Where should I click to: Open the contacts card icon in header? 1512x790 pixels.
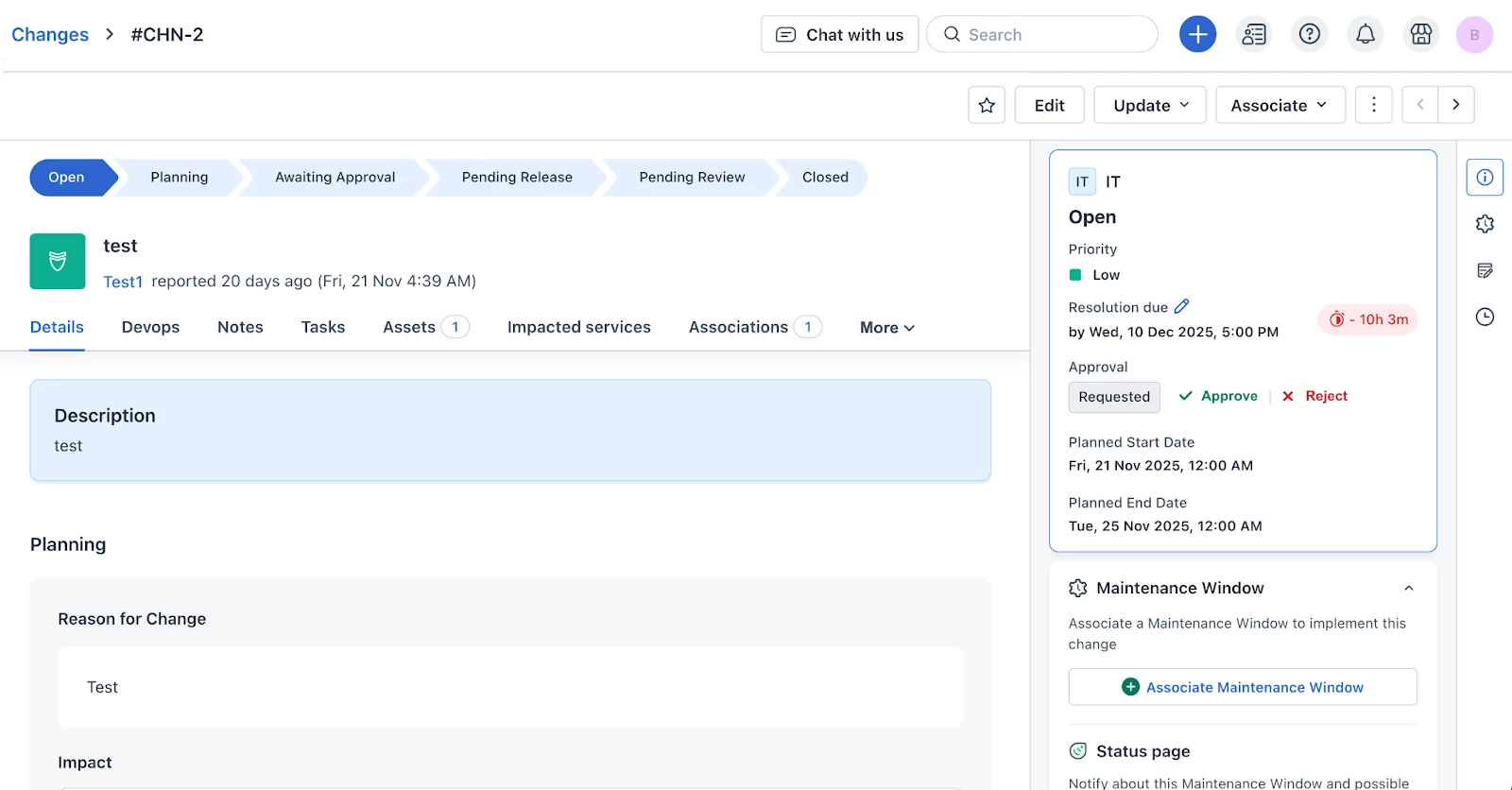1254,35
